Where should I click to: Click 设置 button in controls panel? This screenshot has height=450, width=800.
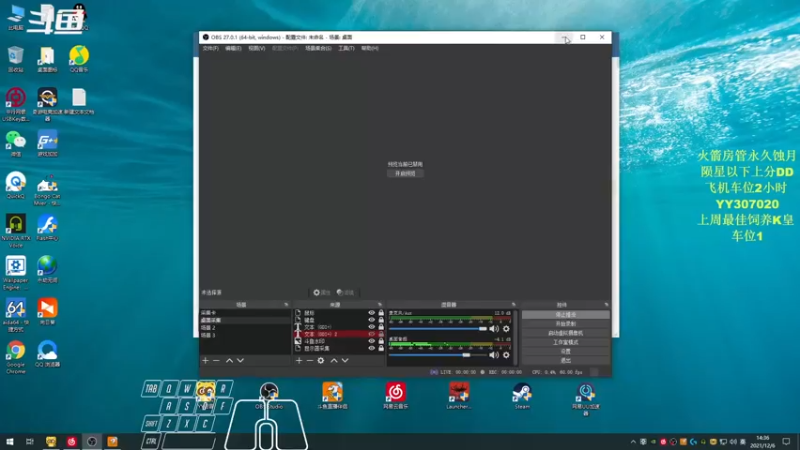[x=565, y=352]
